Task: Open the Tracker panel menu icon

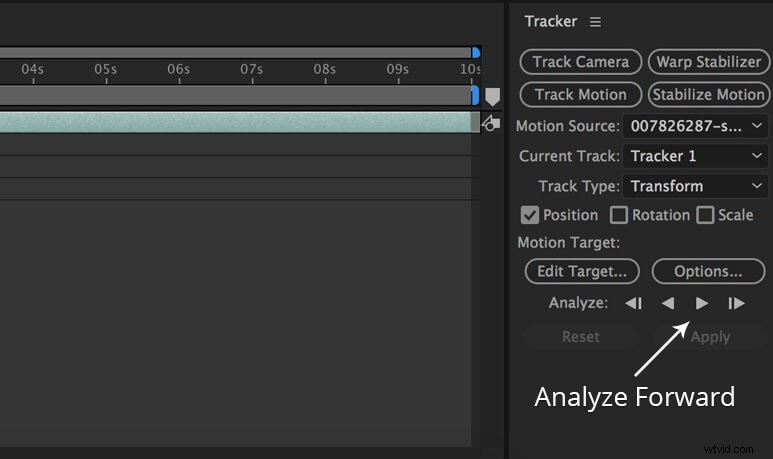Action: pyautogui.click(x=595, y=22)
